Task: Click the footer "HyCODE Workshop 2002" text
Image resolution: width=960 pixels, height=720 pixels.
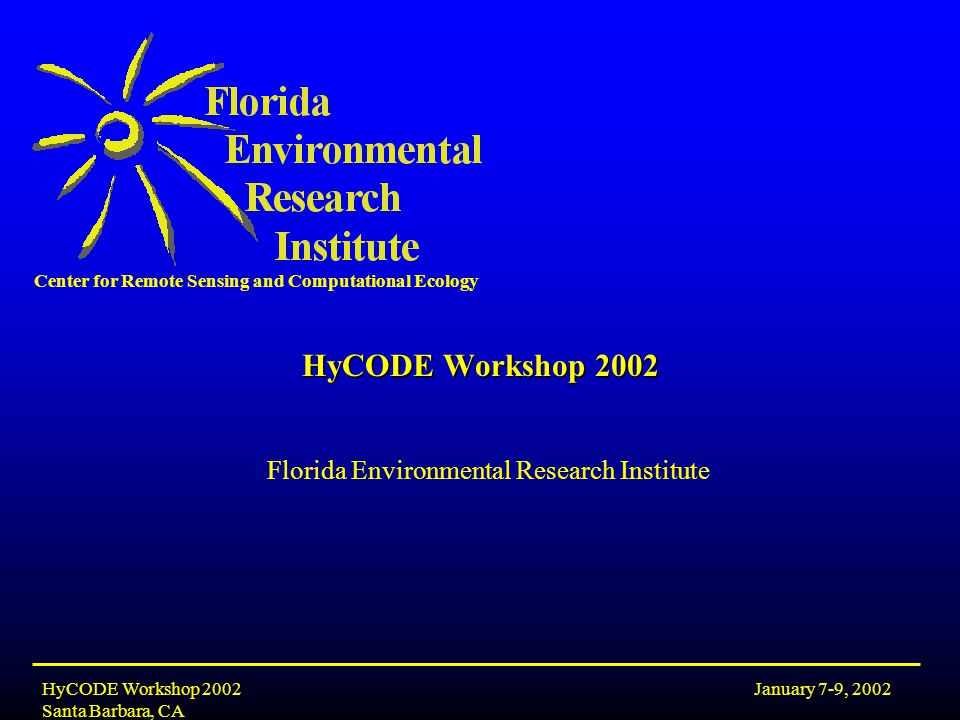Action: [141, 689]
